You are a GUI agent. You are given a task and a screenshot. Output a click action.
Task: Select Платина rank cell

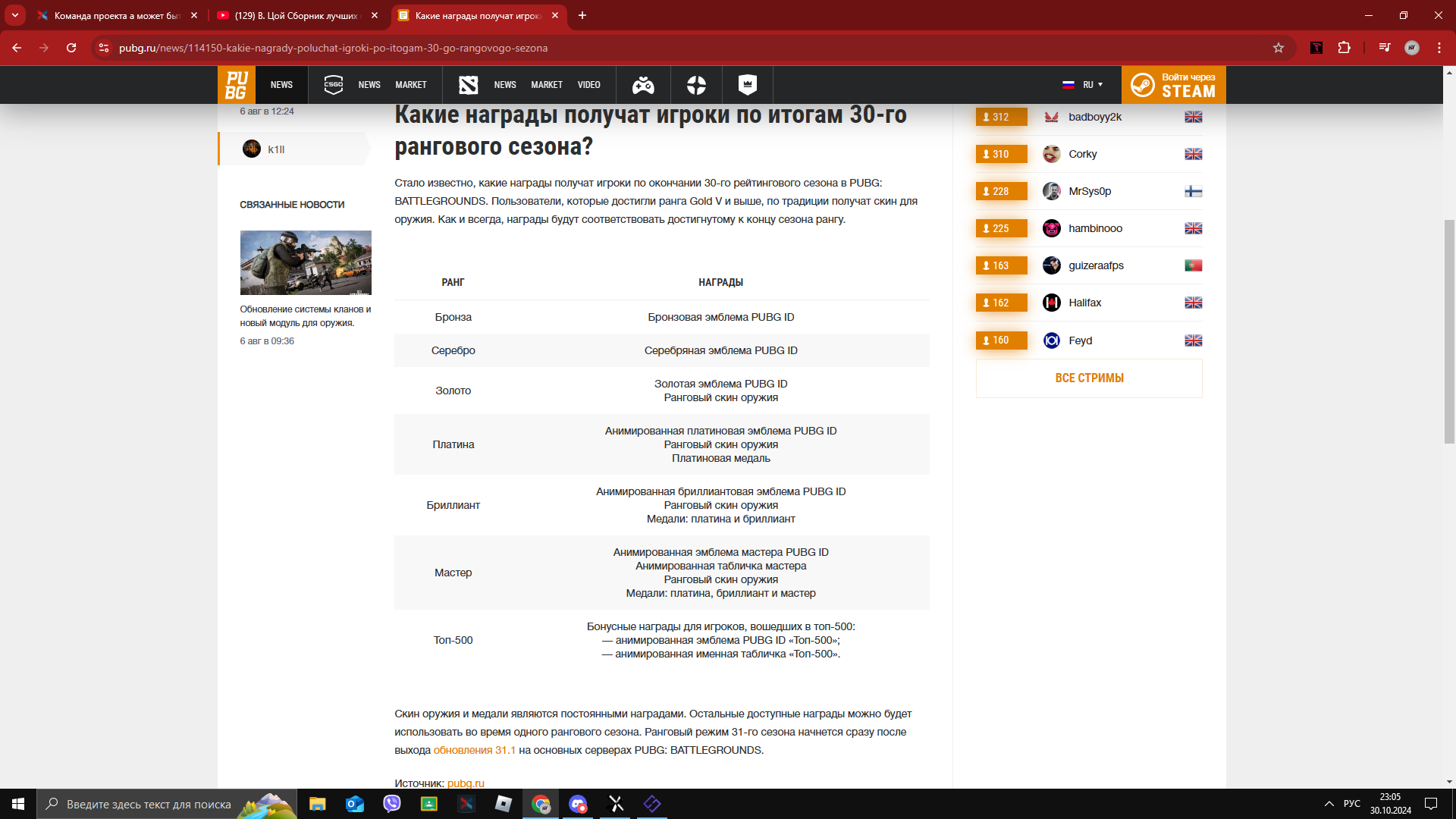453,444
